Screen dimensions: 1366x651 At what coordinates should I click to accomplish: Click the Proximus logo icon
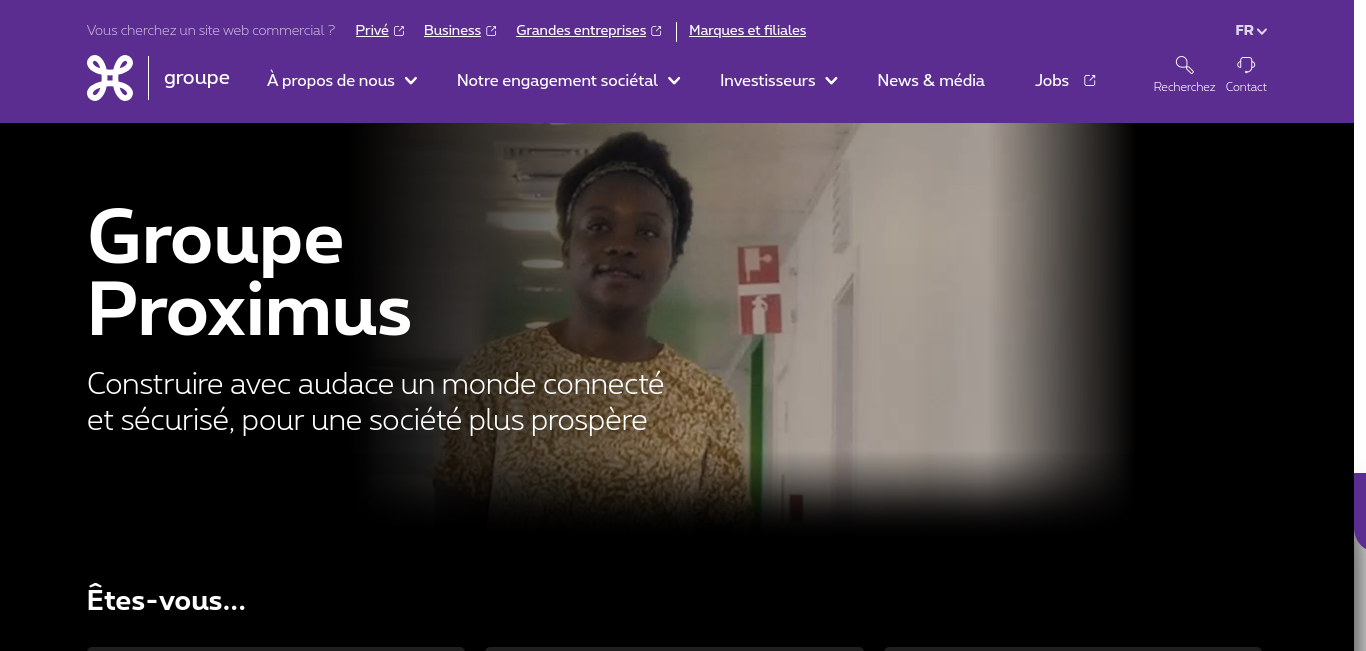(110, 78)
